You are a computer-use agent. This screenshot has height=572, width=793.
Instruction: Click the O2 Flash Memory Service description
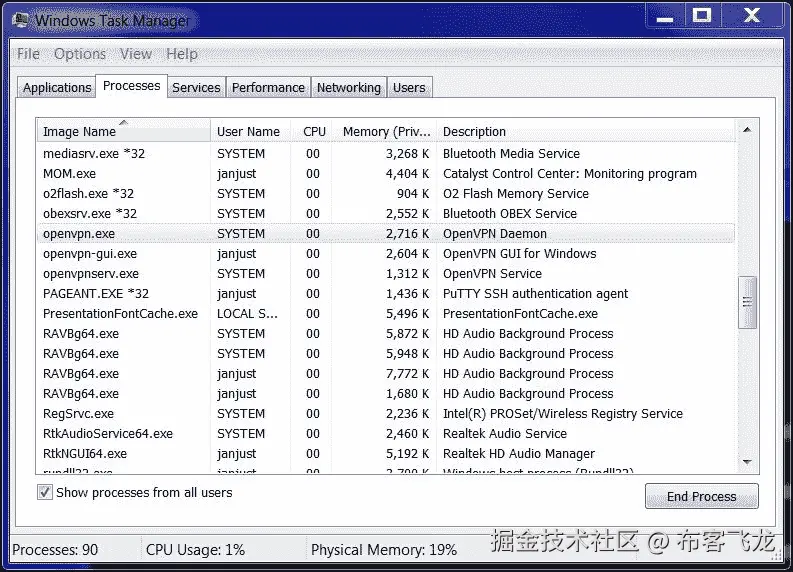tap(515, 194)
